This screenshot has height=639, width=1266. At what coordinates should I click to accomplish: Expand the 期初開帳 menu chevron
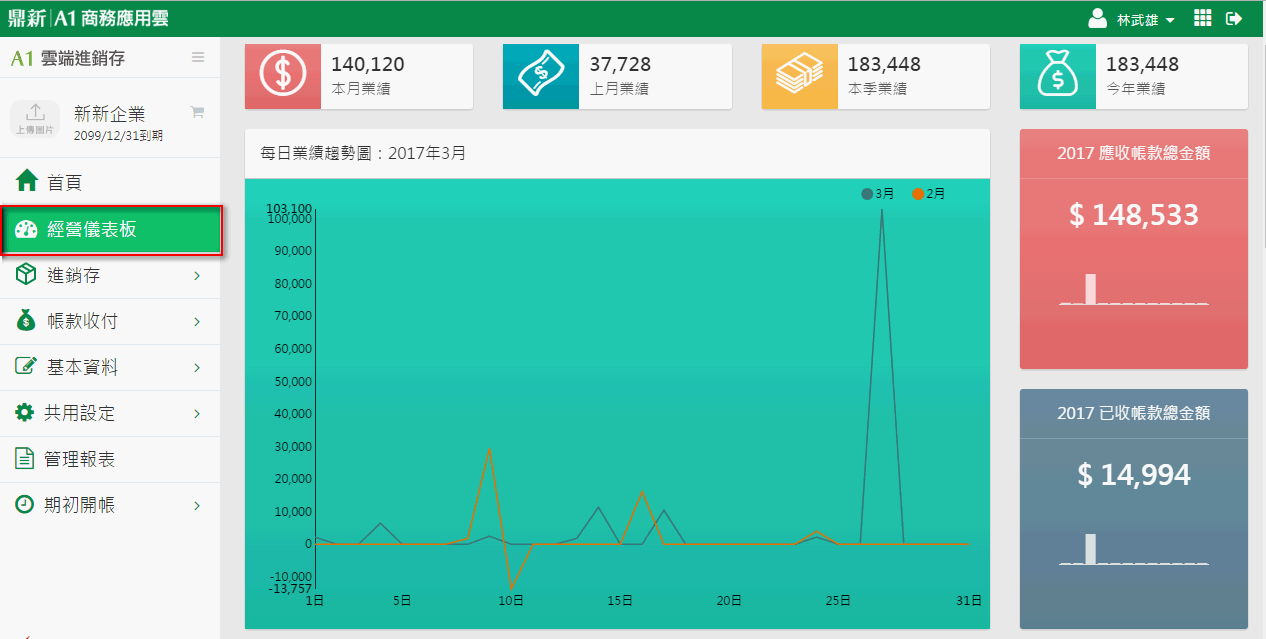[x=197, y=506]
